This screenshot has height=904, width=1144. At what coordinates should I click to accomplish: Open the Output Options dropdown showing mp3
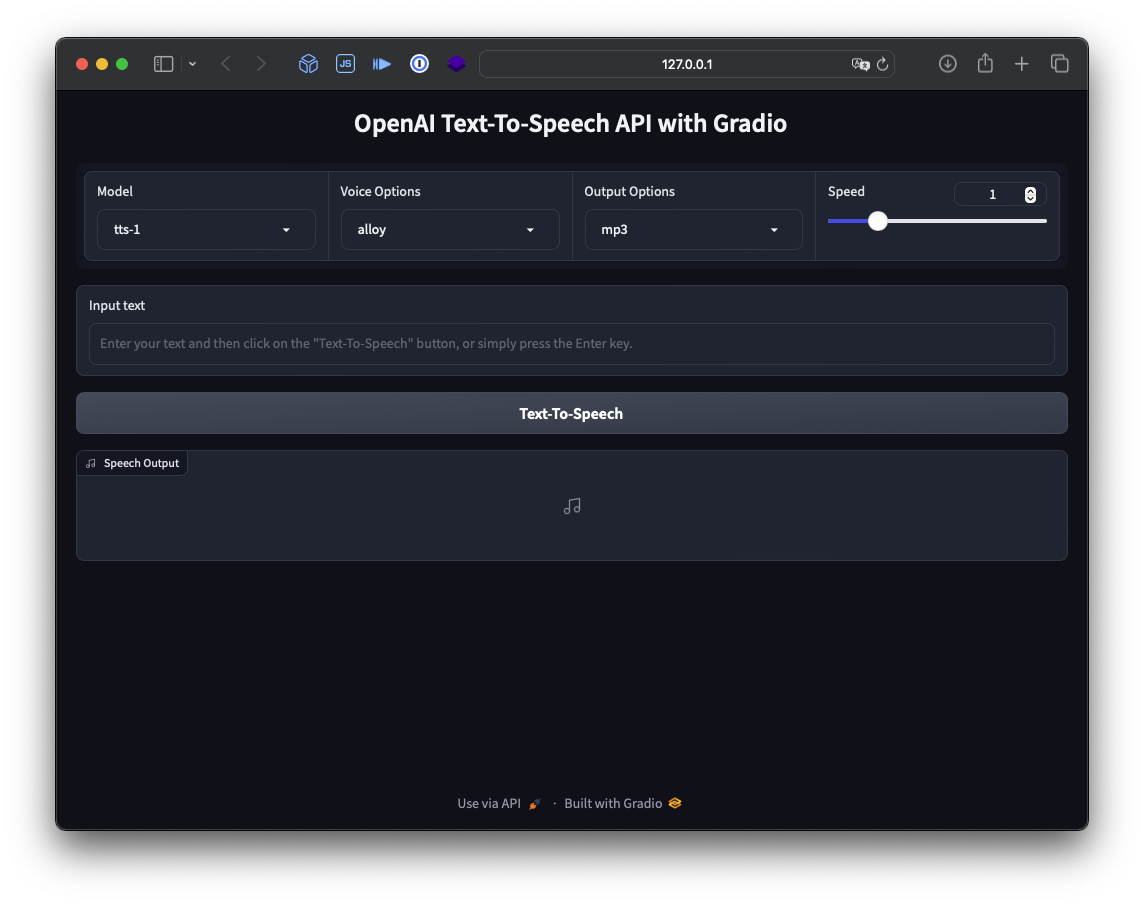pos(693,229)
